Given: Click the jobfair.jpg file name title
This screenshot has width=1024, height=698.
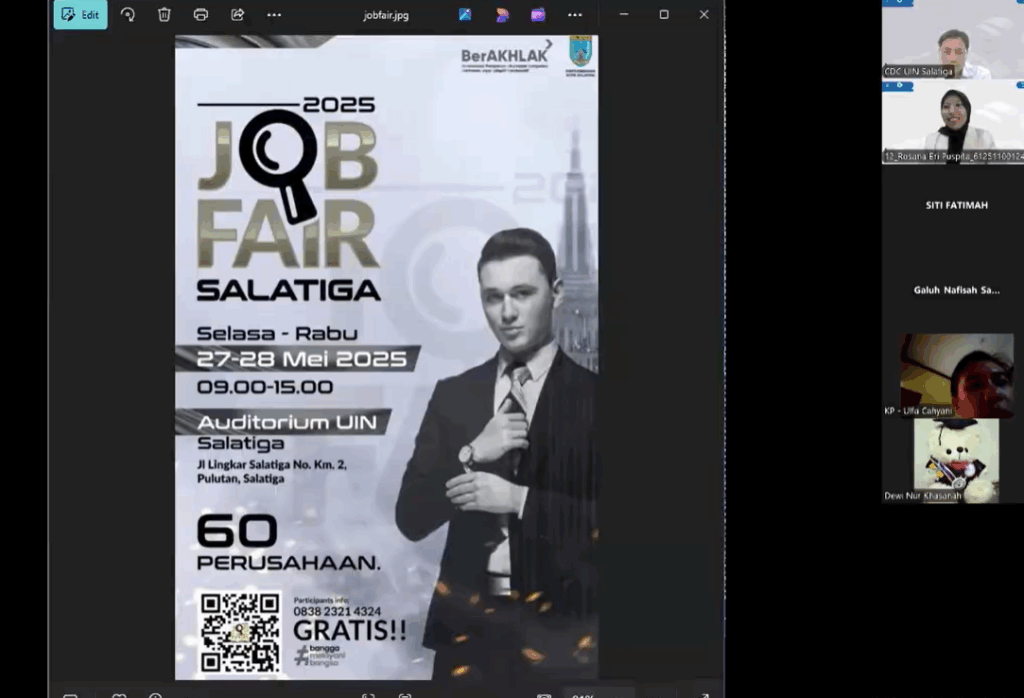Looking at the screenshot, I should click(385, 15).
